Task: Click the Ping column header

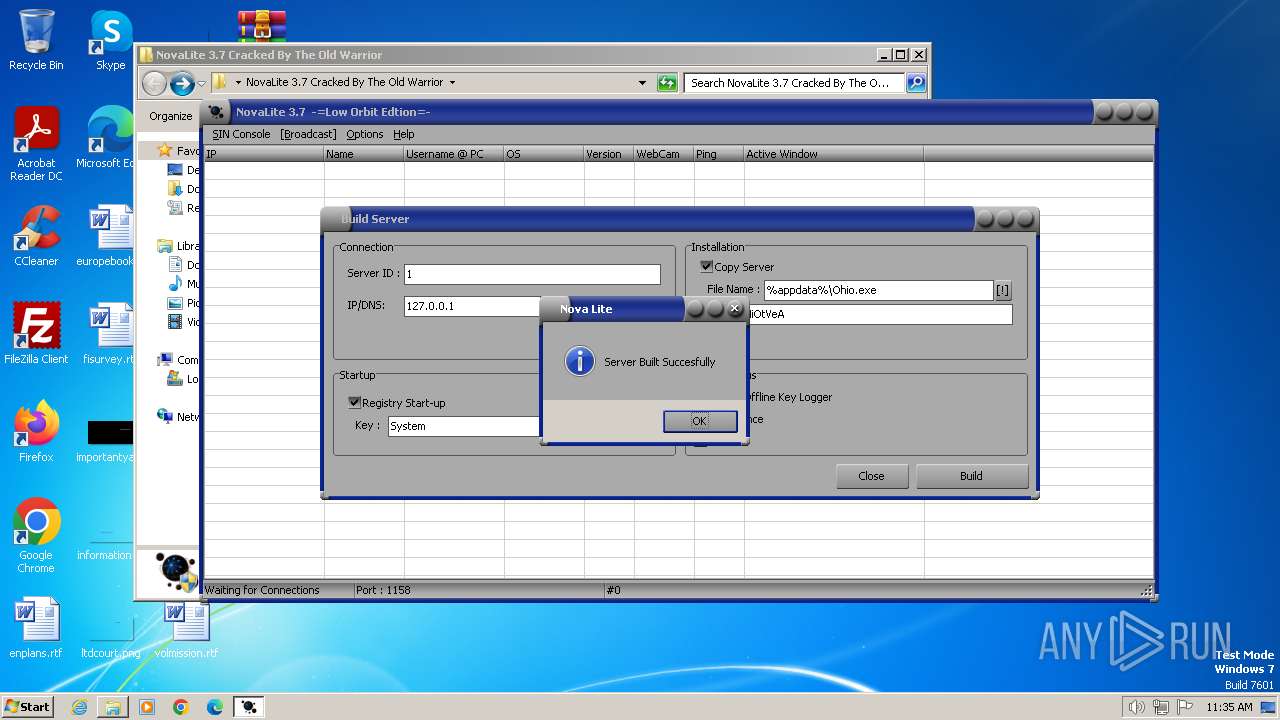Action: click(x=719, y=154)
